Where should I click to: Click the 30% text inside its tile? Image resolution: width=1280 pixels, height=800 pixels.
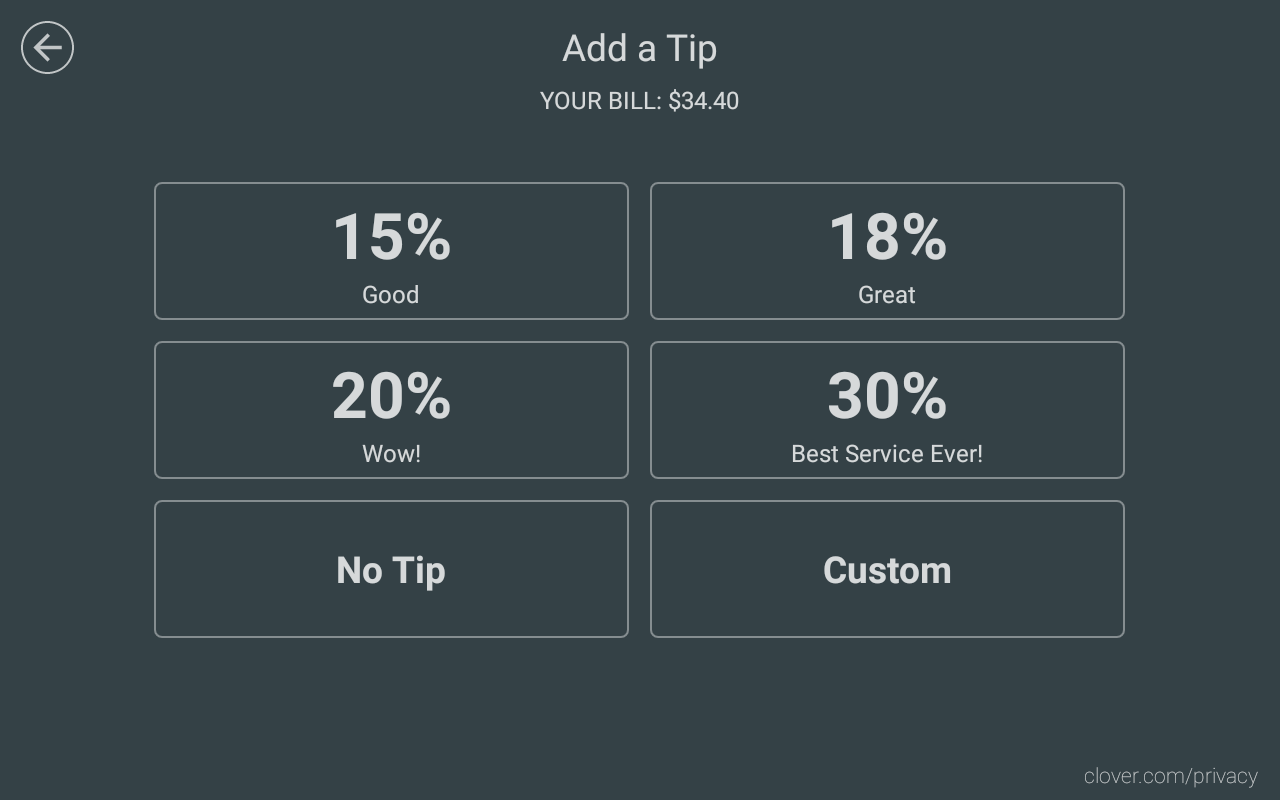click(887, 396)
